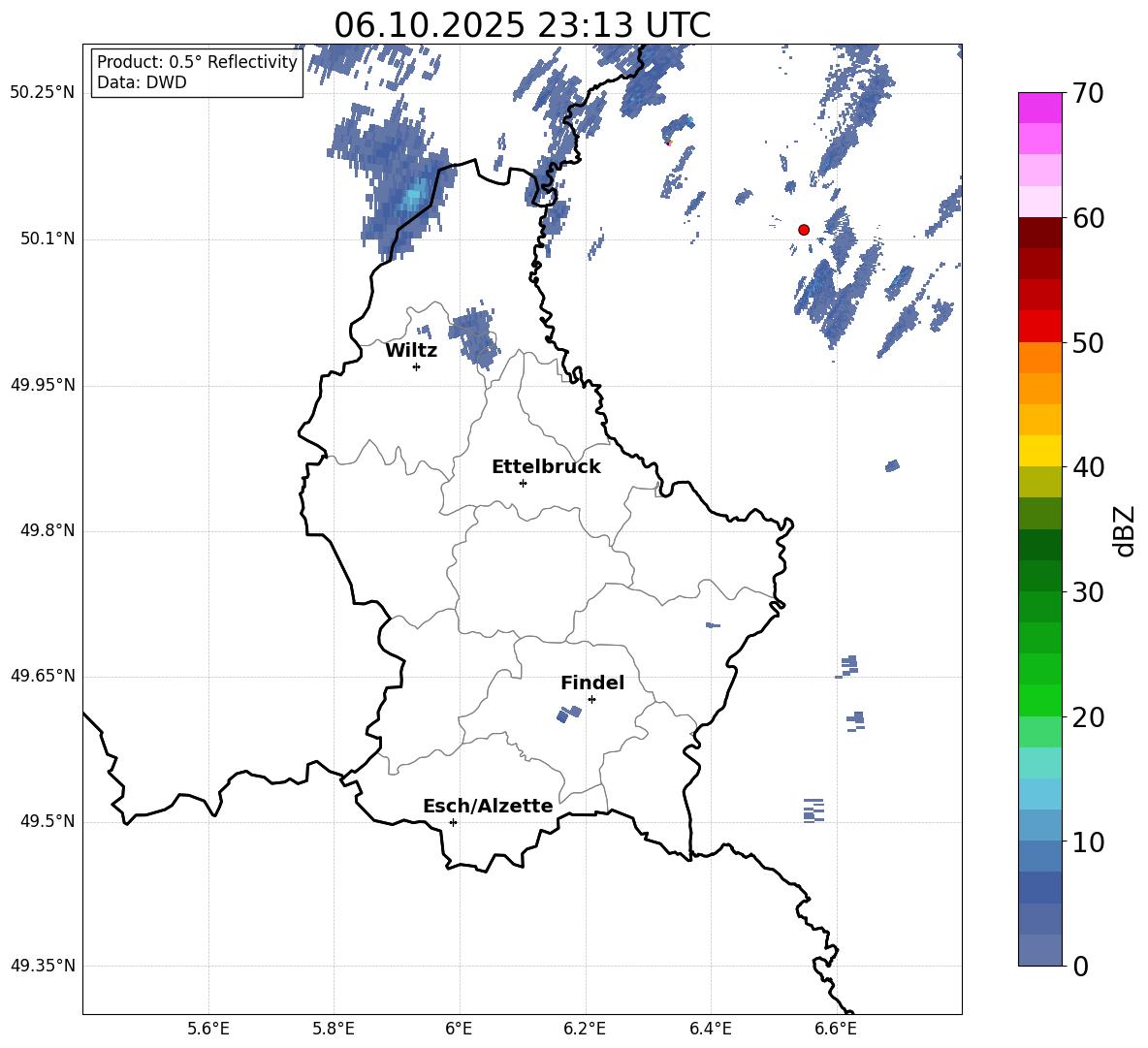Click the 6.6°E longitude label
The width and height of the screenshot is (1148, 1048).
tap(836, 1030)
